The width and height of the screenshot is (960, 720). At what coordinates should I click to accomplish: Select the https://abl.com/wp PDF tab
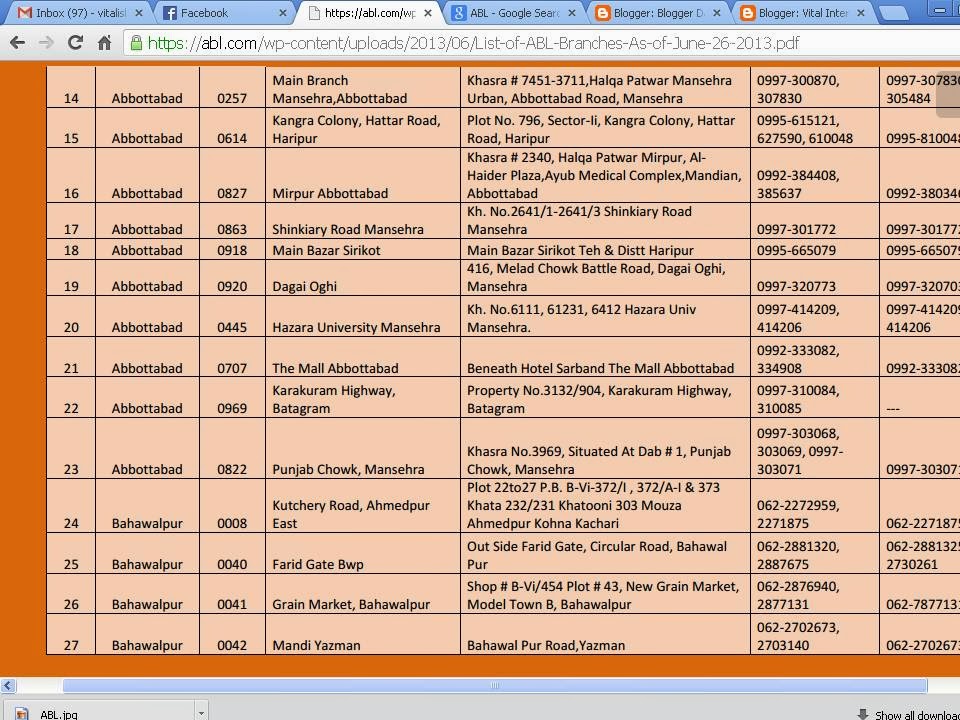(370, 13)
